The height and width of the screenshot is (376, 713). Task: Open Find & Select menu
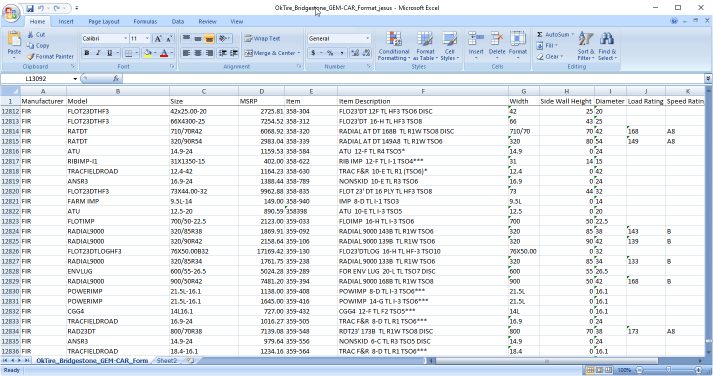(x=607, y=45)
